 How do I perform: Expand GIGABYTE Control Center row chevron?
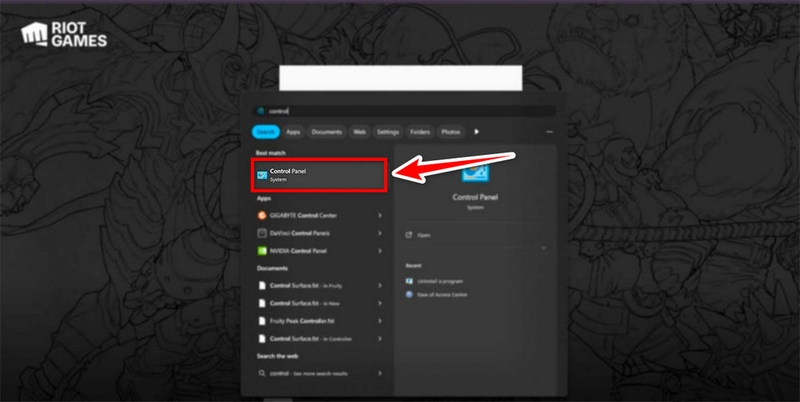click(380, 215)
